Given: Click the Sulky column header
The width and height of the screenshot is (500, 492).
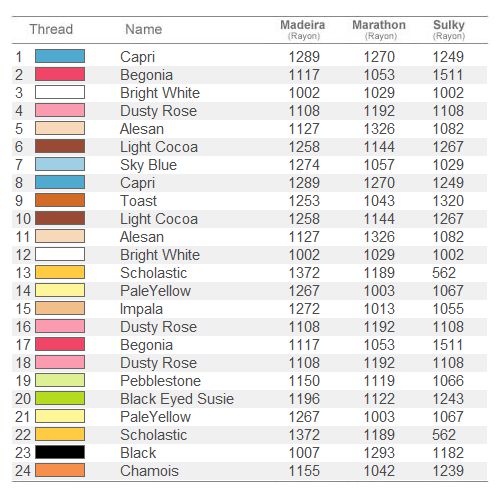Looking at the screenshot, I should tap(449, 29).
